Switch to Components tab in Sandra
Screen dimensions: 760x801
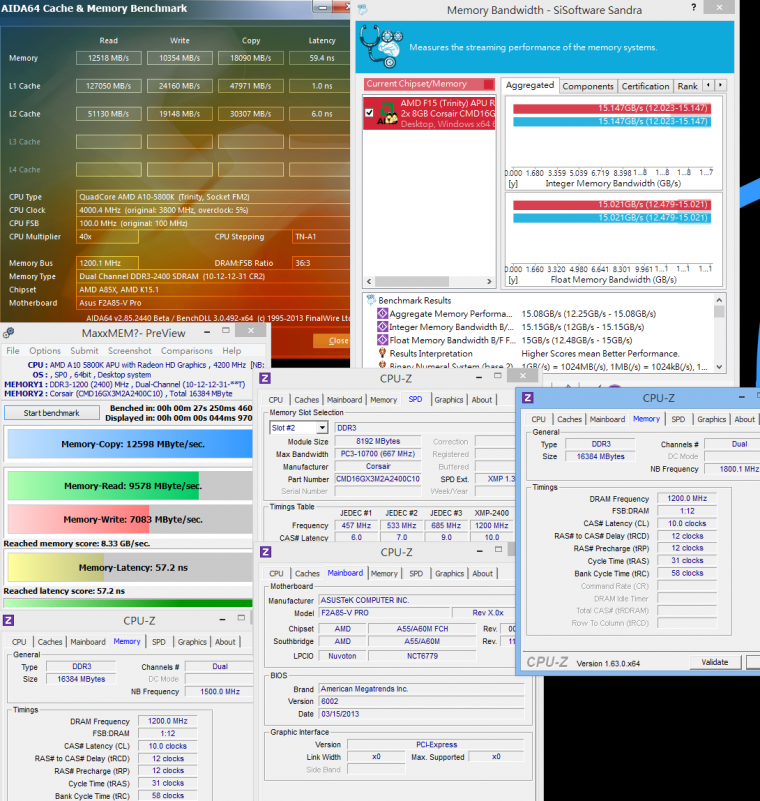coord(588,86)
